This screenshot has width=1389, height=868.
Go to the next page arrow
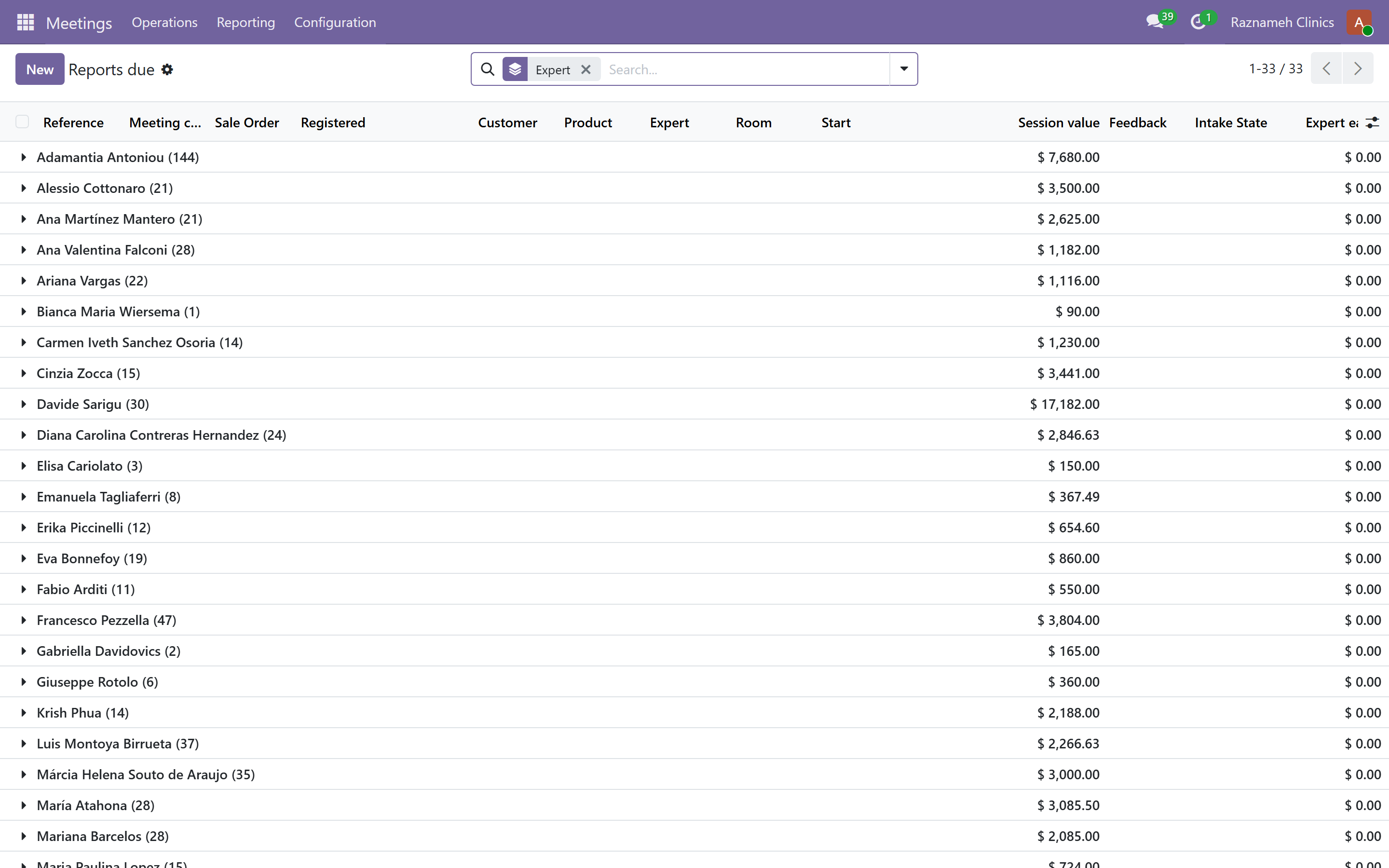point(1358,68)
